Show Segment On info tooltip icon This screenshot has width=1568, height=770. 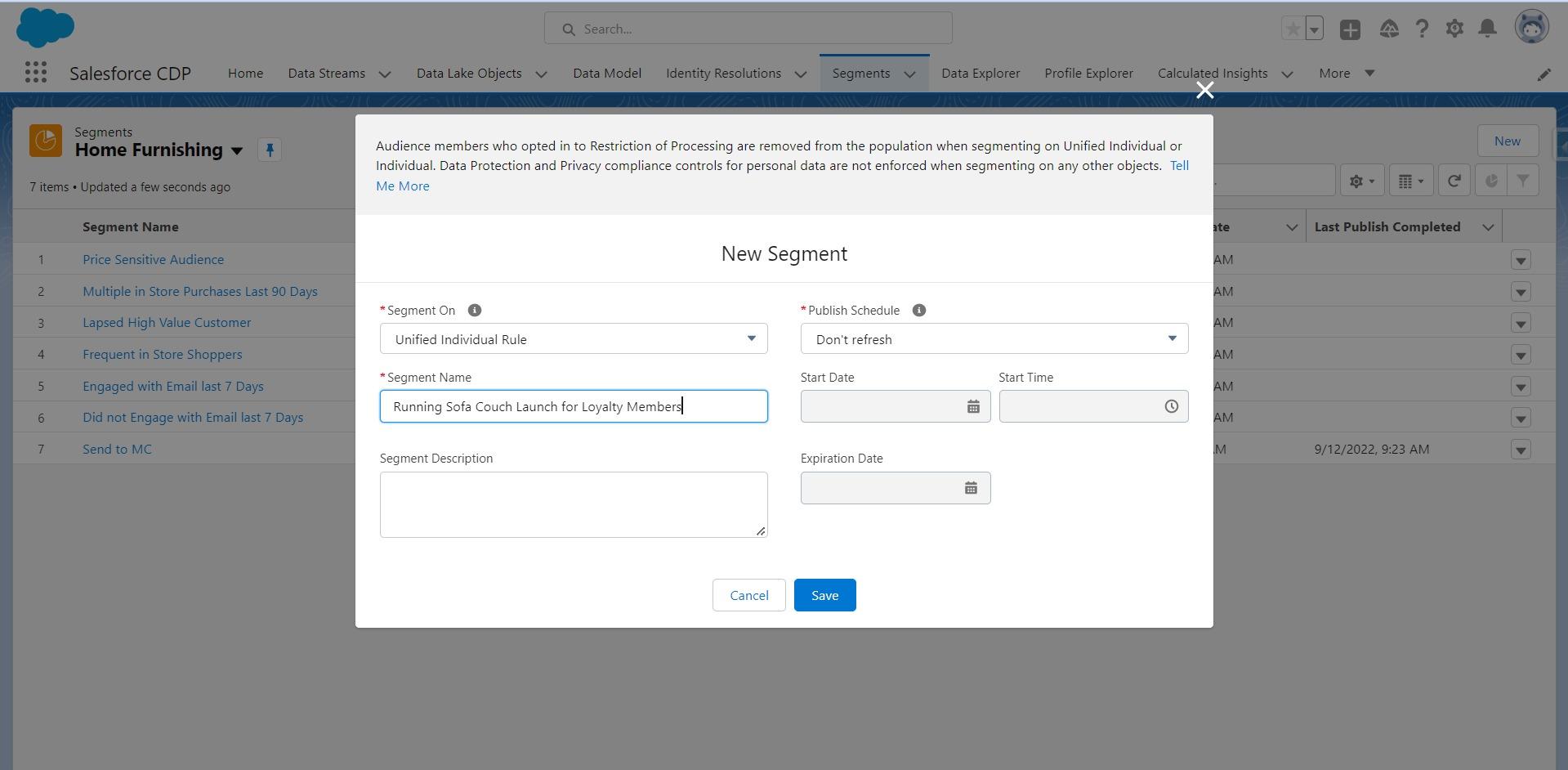coord(475,311)
